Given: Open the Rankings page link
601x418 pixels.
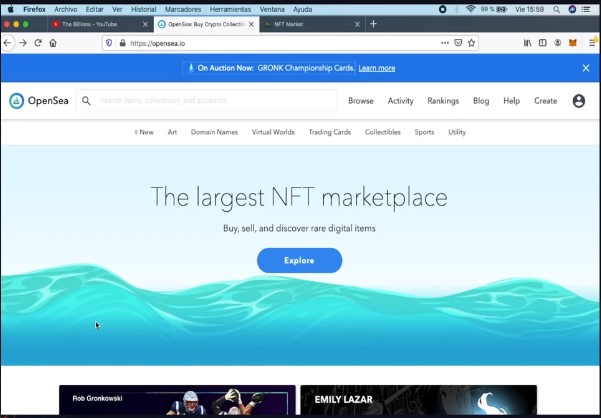Looking at the screenshot, I should pyautogui.click(x=443, y=101).
